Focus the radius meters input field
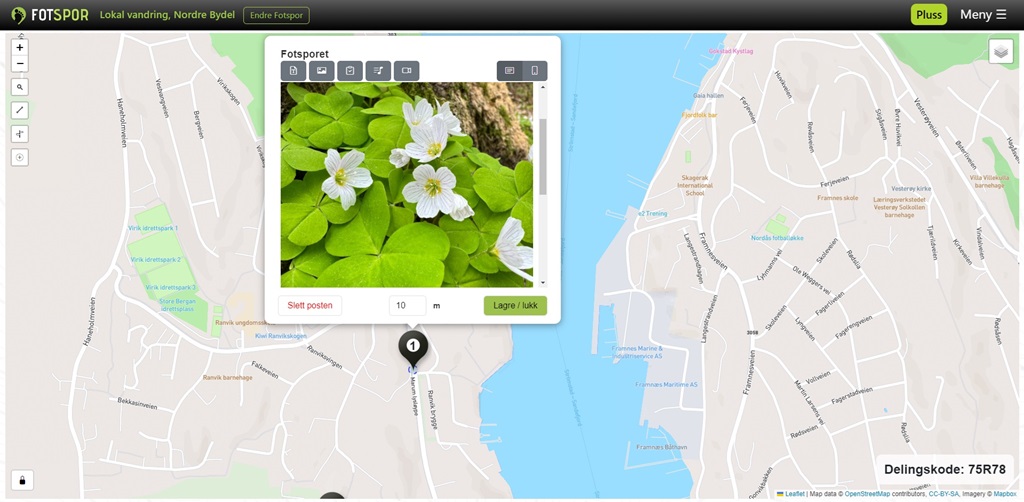 (408, 306)
